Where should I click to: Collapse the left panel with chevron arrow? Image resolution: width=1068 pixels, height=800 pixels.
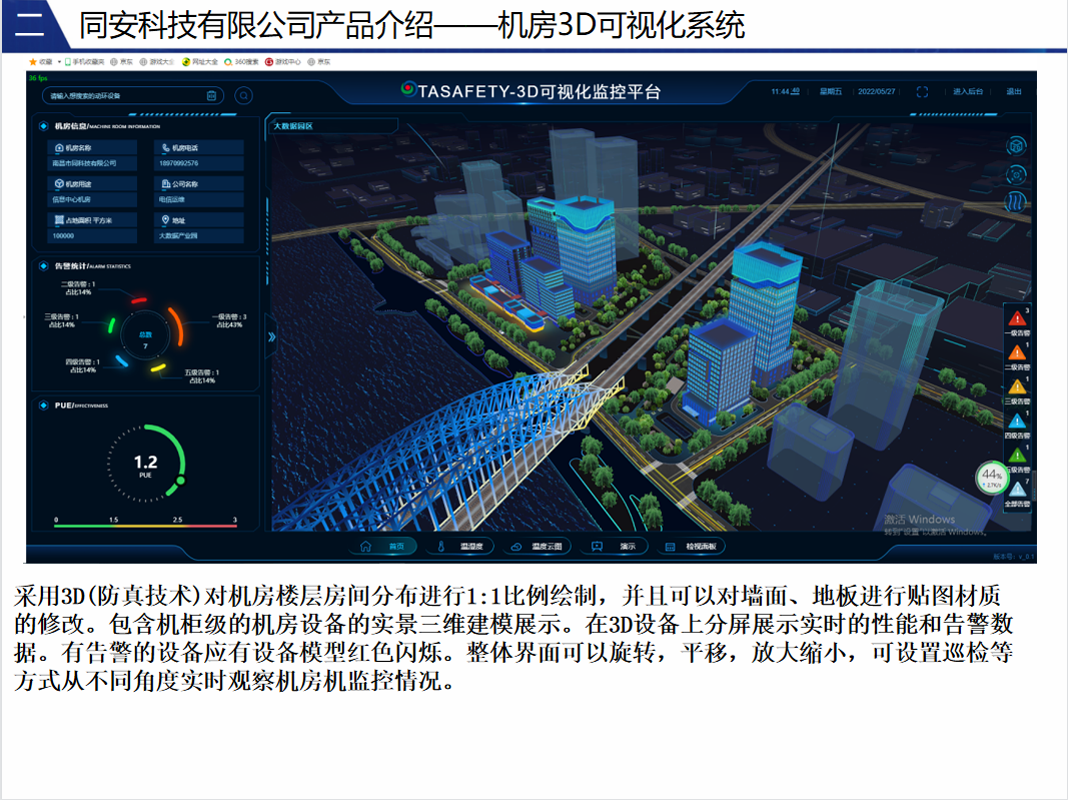pos(269,339)
